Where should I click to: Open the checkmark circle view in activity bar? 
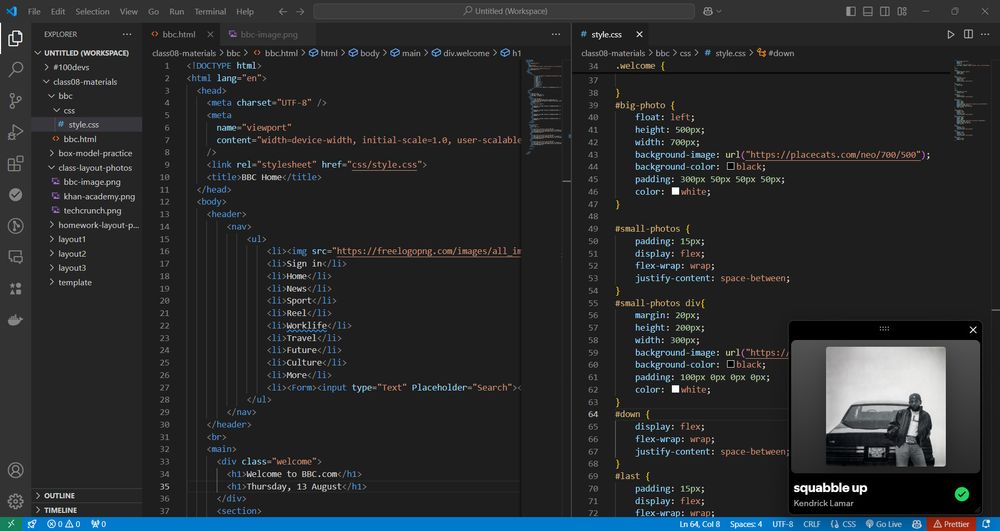(15, 194)
